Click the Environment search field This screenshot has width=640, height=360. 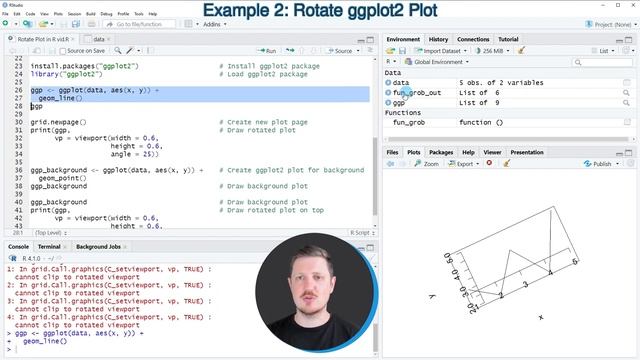[x=603, y=62]
